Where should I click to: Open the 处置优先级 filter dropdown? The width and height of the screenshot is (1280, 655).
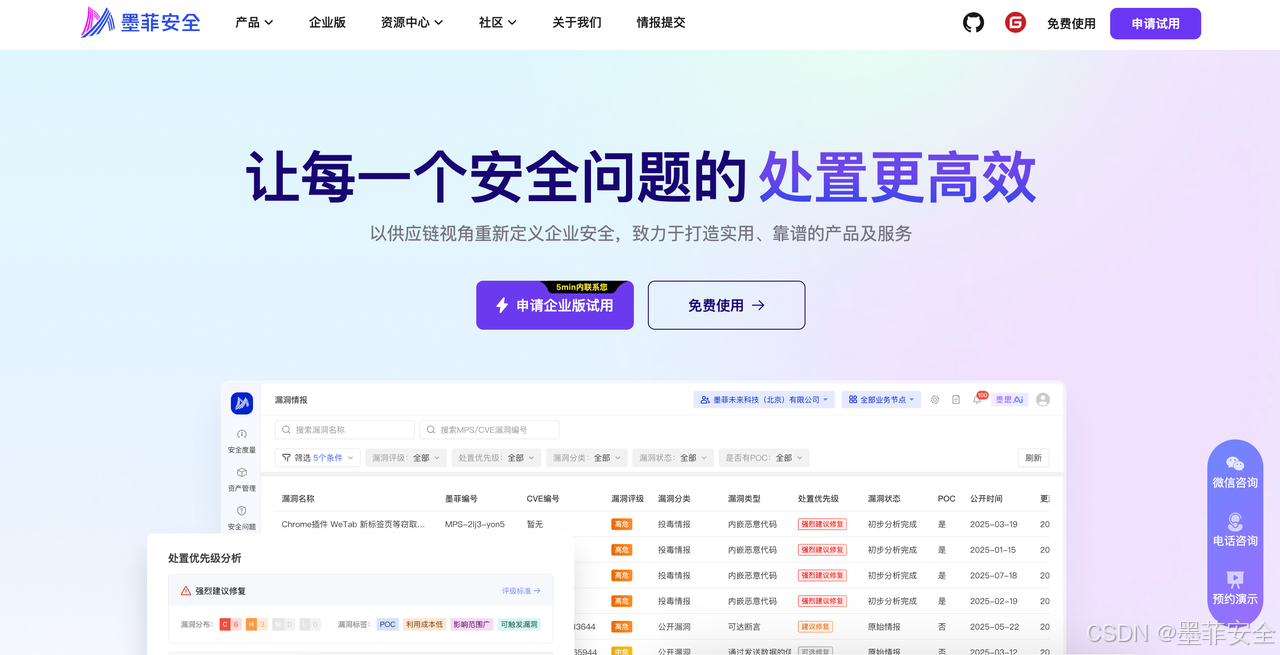[x=496, y=458]
